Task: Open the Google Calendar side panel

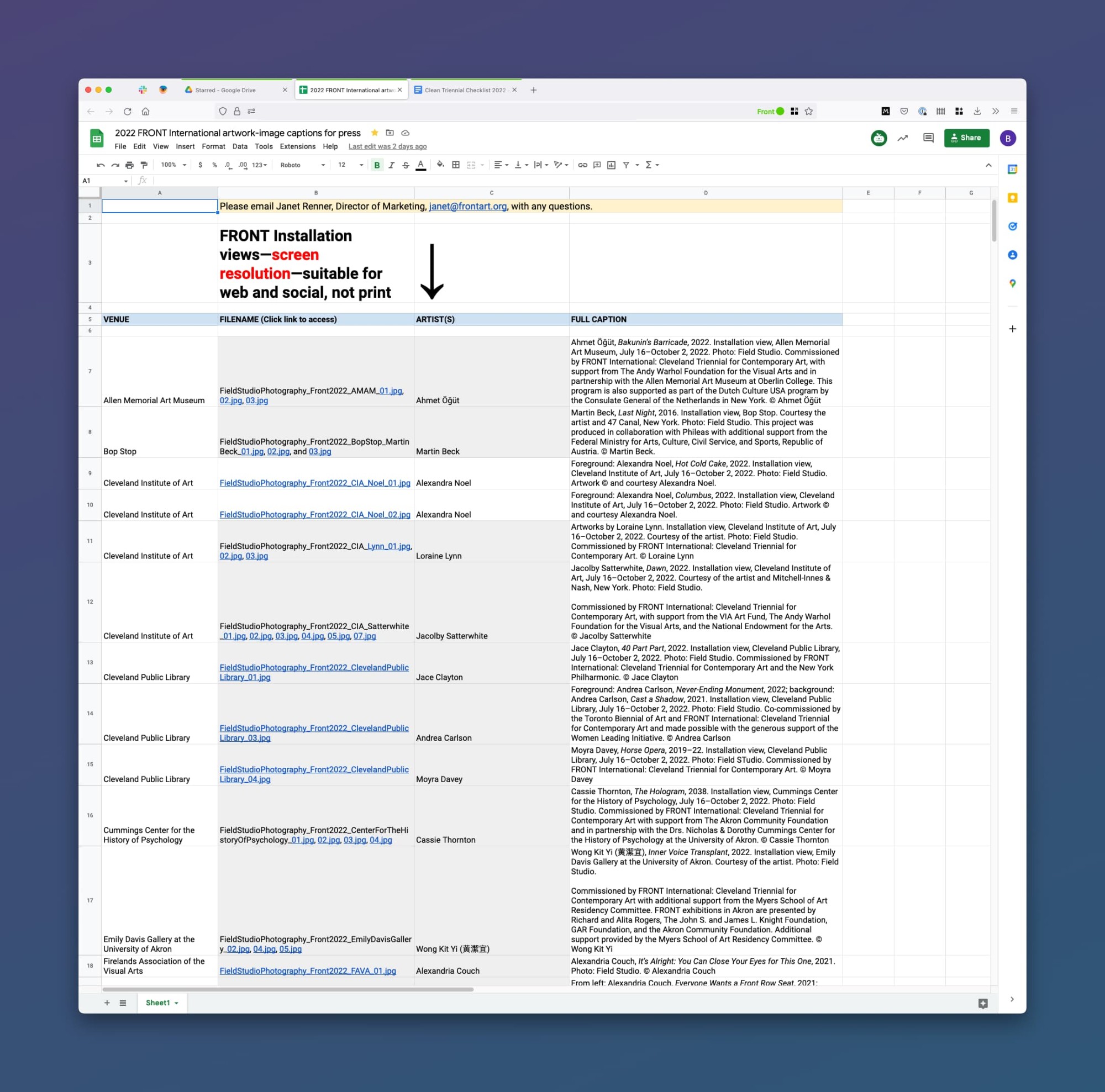Action: coord(1012,169)
